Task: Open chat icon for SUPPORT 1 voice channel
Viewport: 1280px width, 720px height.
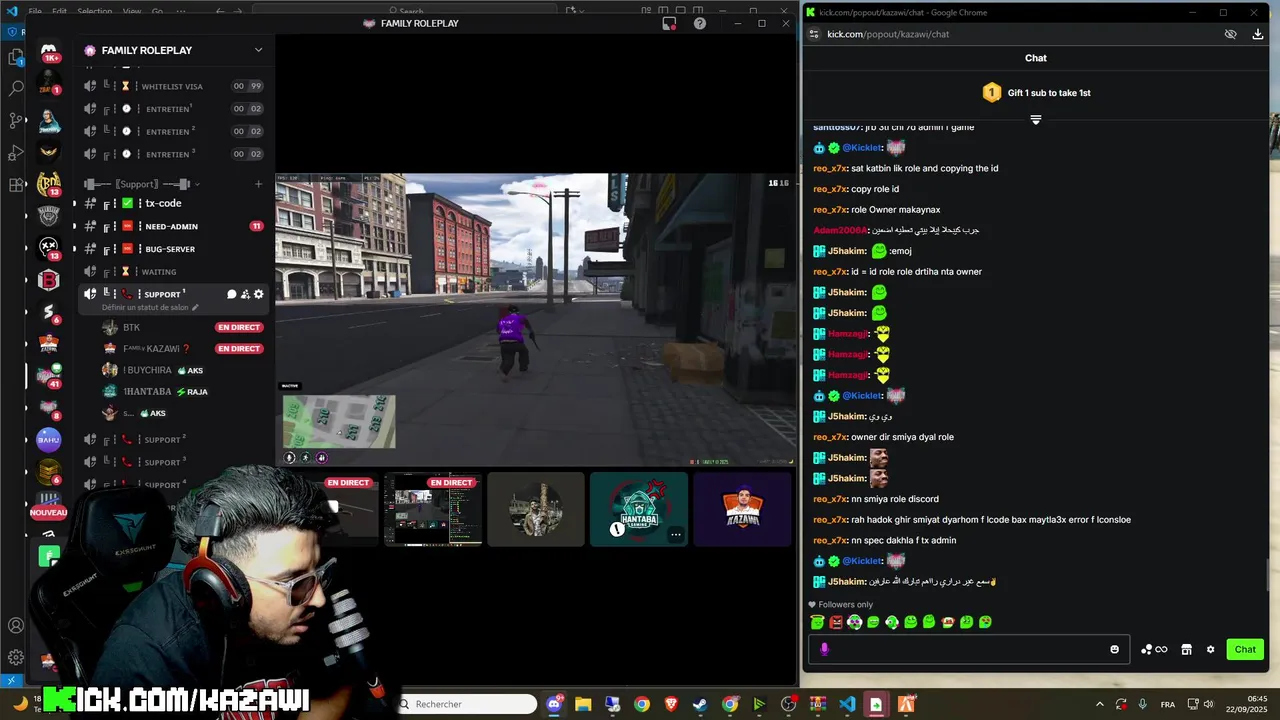Action: tap(231, 294)
